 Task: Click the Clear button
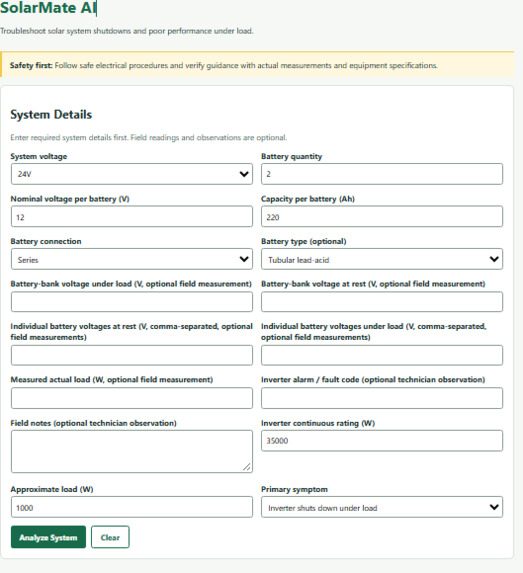pos(110,537)
